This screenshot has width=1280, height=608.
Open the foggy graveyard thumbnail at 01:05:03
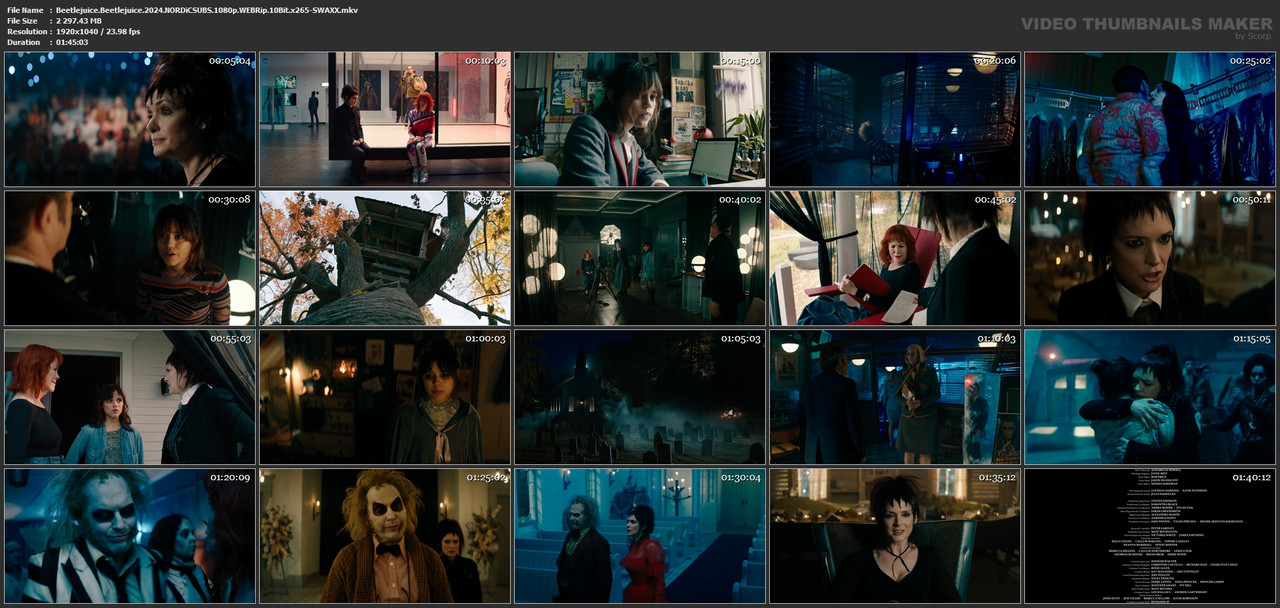640,397
